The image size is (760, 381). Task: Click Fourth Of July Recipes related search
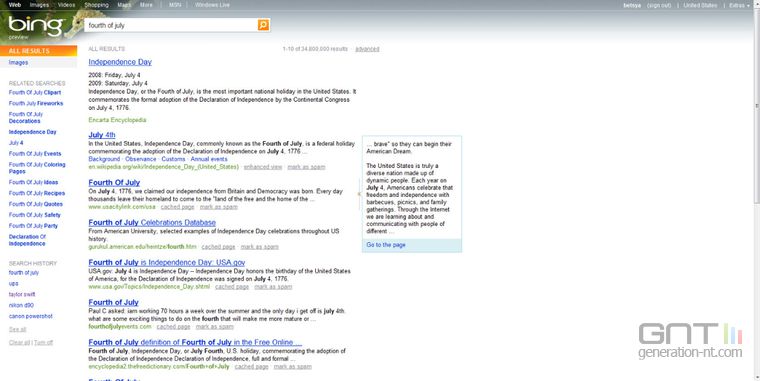pos(37,193)
